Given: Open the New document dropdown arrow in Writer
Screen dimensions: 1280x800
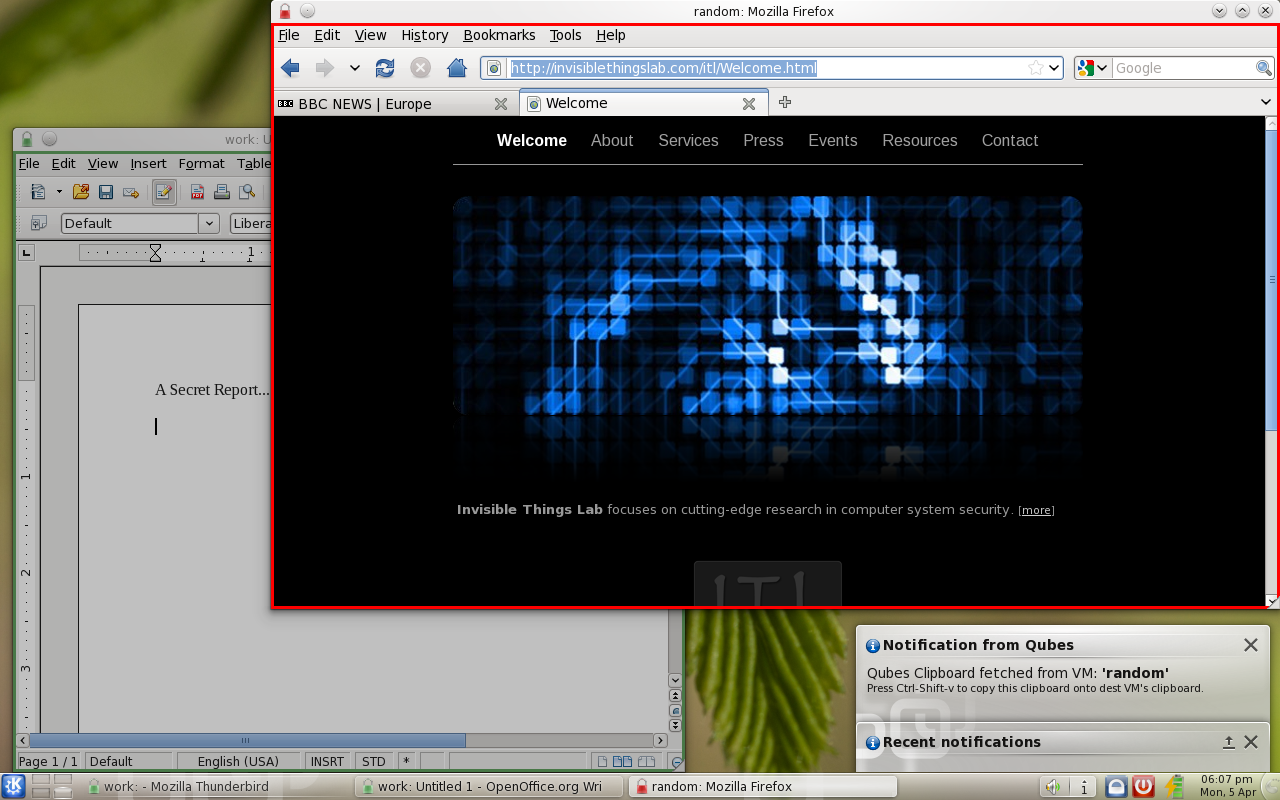Looking at the screenshot, I should point(59,192).
